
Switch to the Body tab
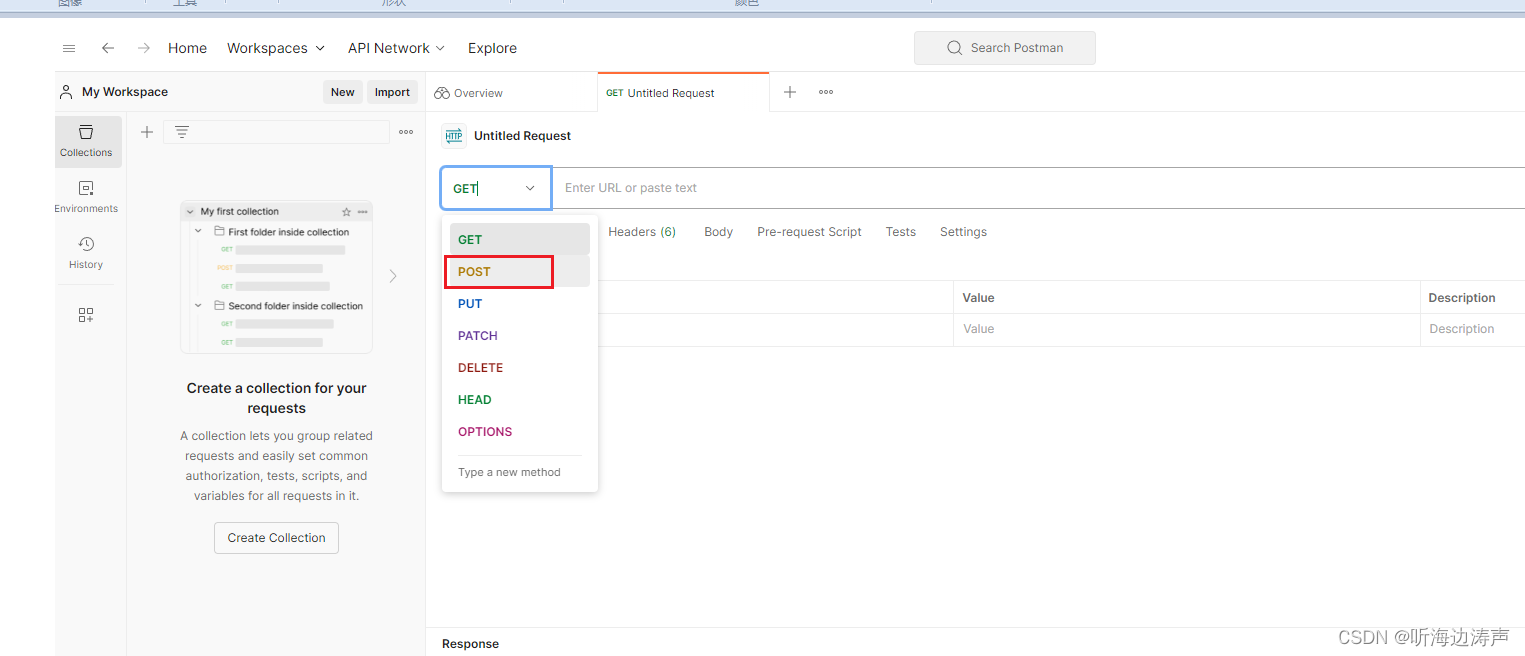[x=718, y=231]
